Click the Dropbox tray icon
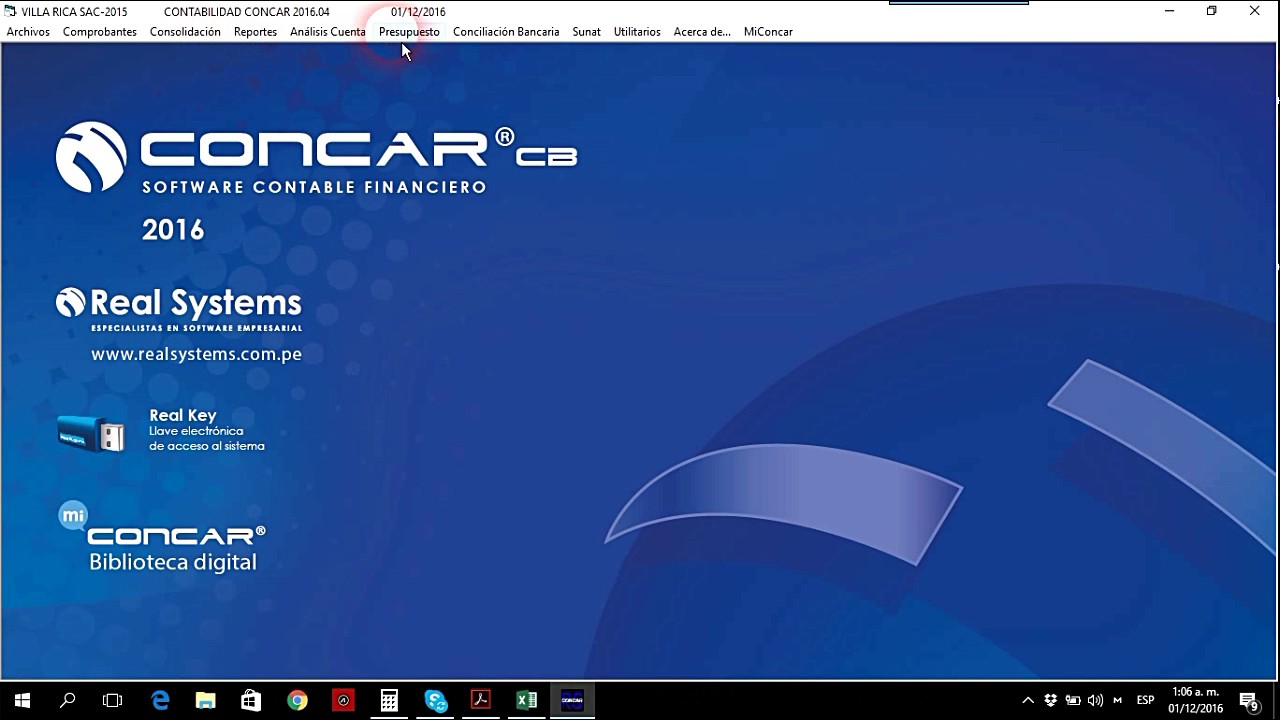This screenshot has height=720, width=1280. pos(1051,700)
